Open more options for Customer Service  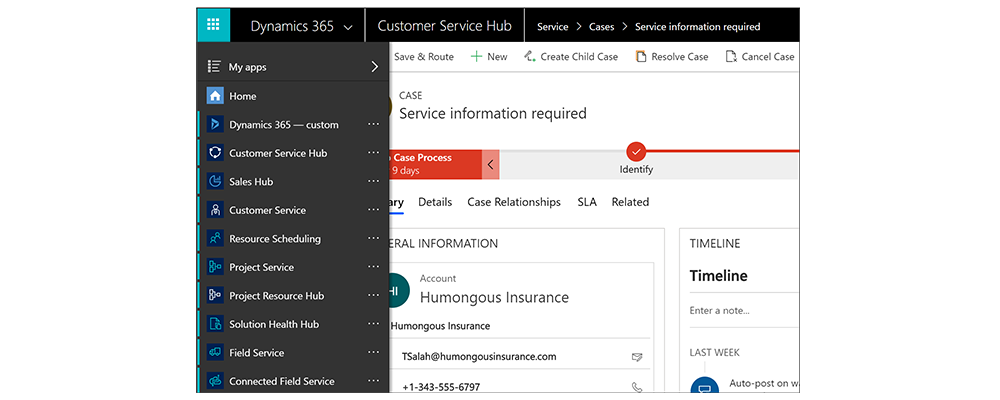tap(374, 210)
